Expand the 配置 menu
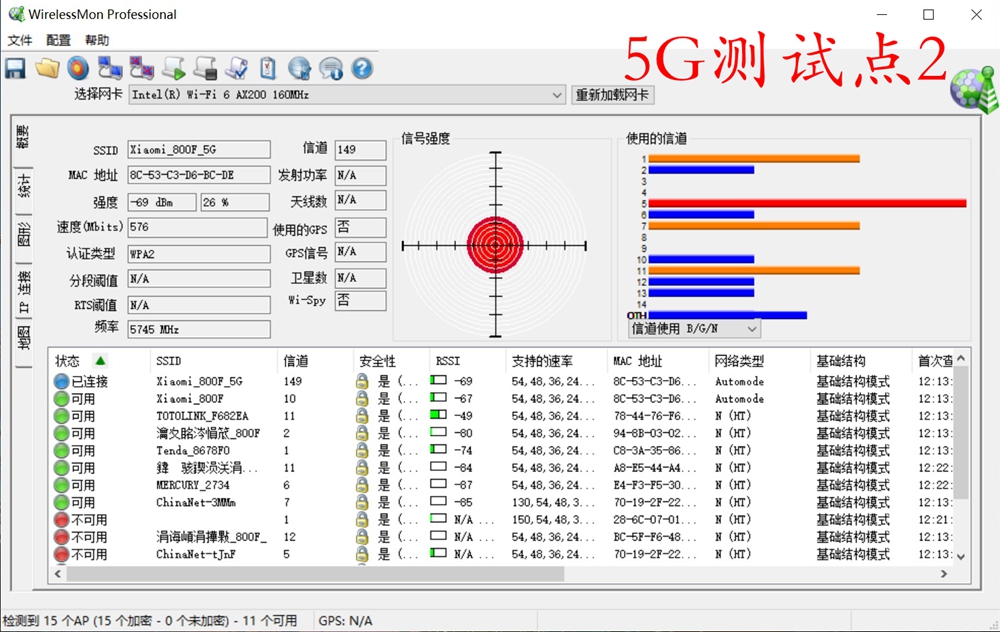This screenshot has width=1000, height=632. click(58, 40)
